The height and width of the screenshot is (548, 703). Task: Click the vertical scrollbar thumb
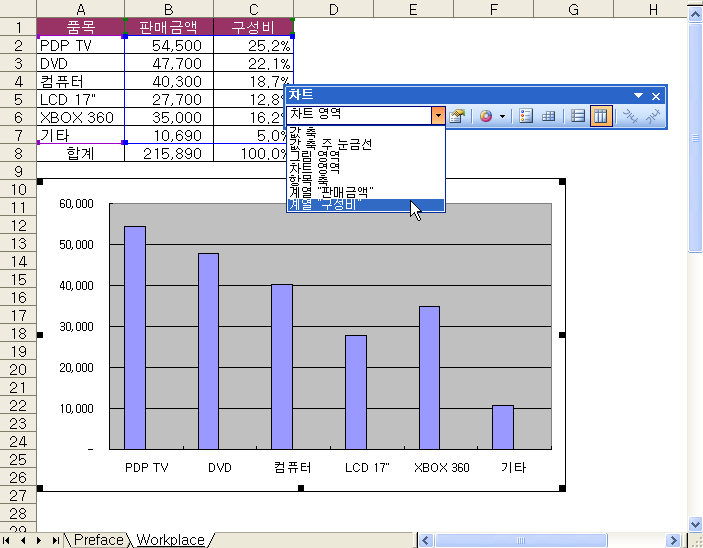pyautogui.click(x=695, y=138)
